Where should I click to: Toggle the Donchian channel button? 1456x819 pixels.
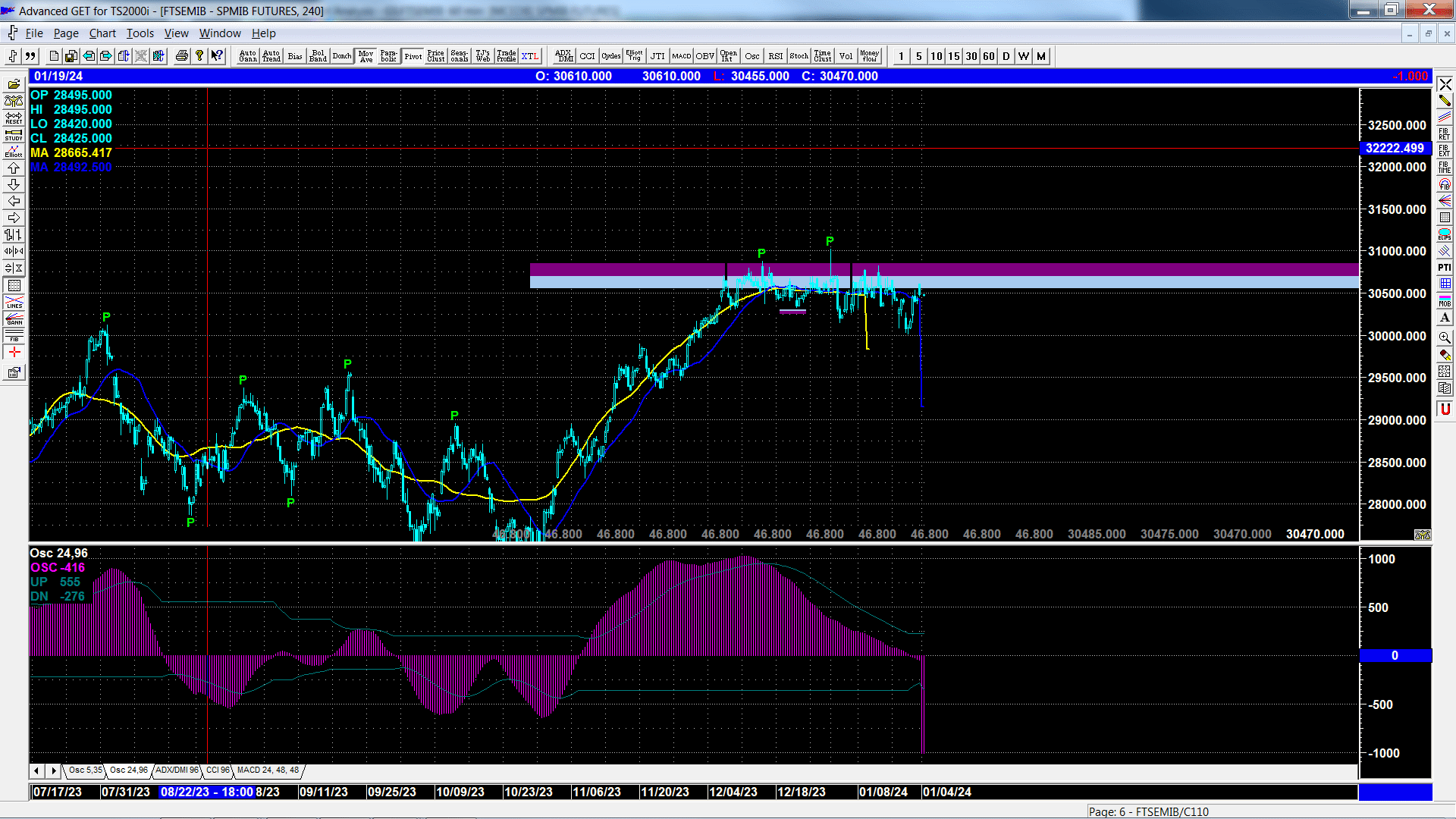tap(342, 56)
